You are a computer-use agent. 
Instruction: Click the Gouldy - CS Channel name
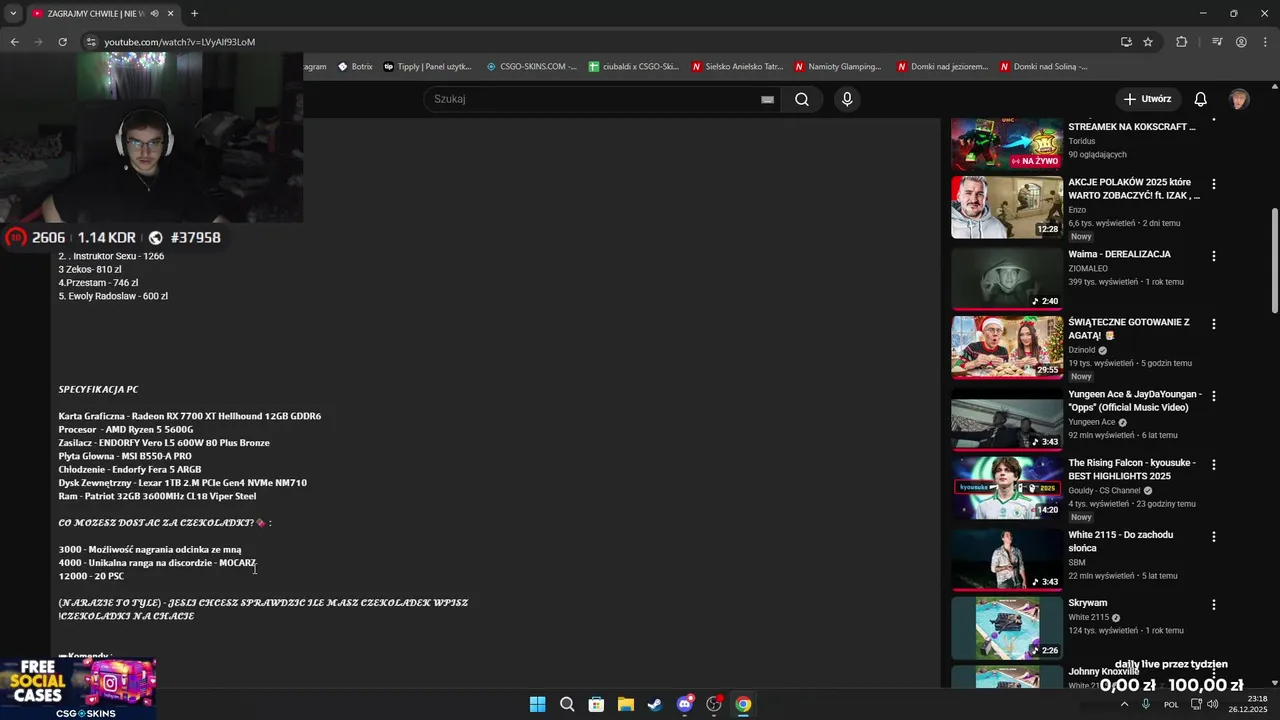pos(1104,491)
